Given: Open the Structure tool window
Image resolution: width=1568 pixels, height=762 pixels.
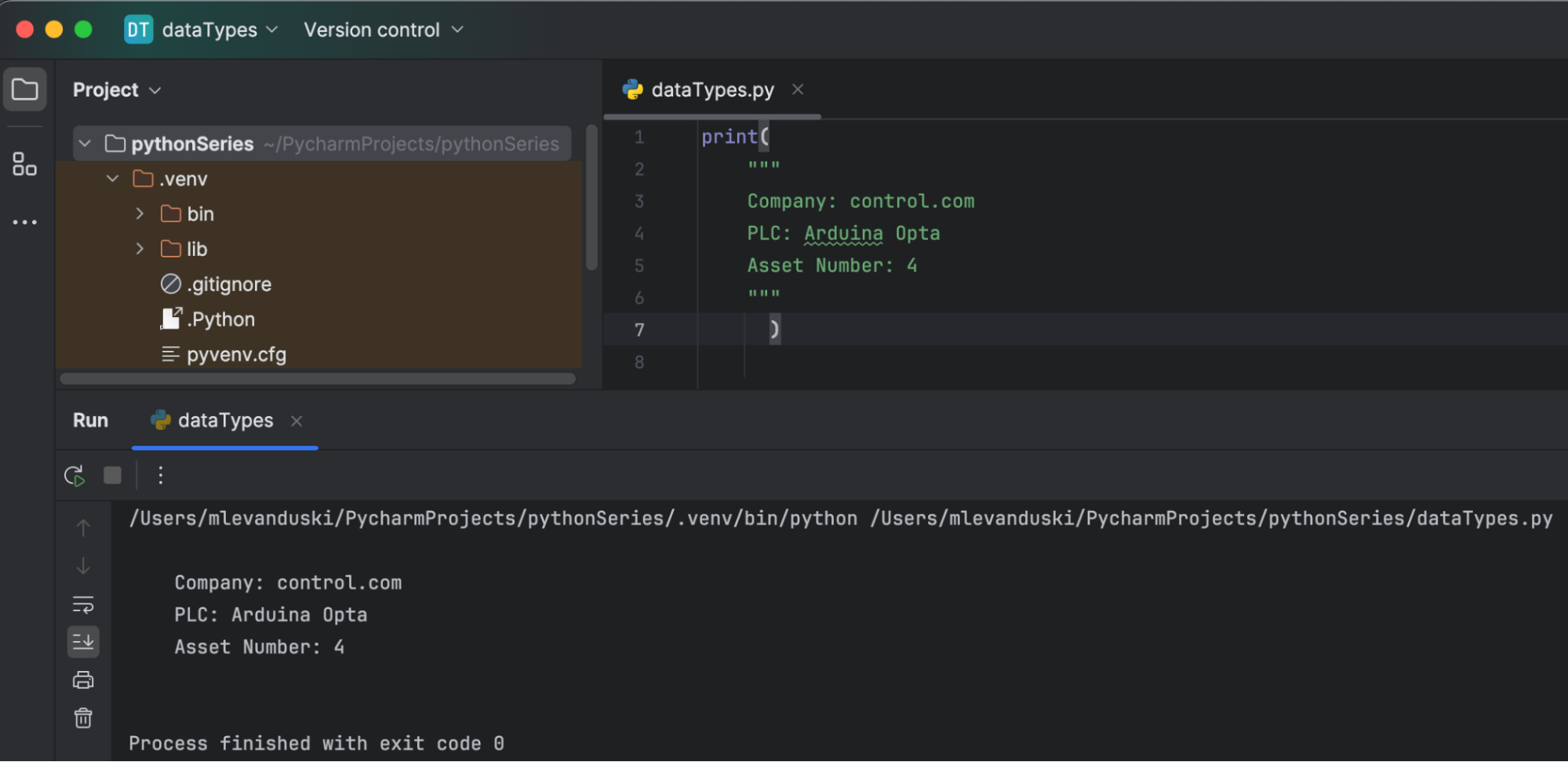Looking at the screenshot, I should click(24, 166).
